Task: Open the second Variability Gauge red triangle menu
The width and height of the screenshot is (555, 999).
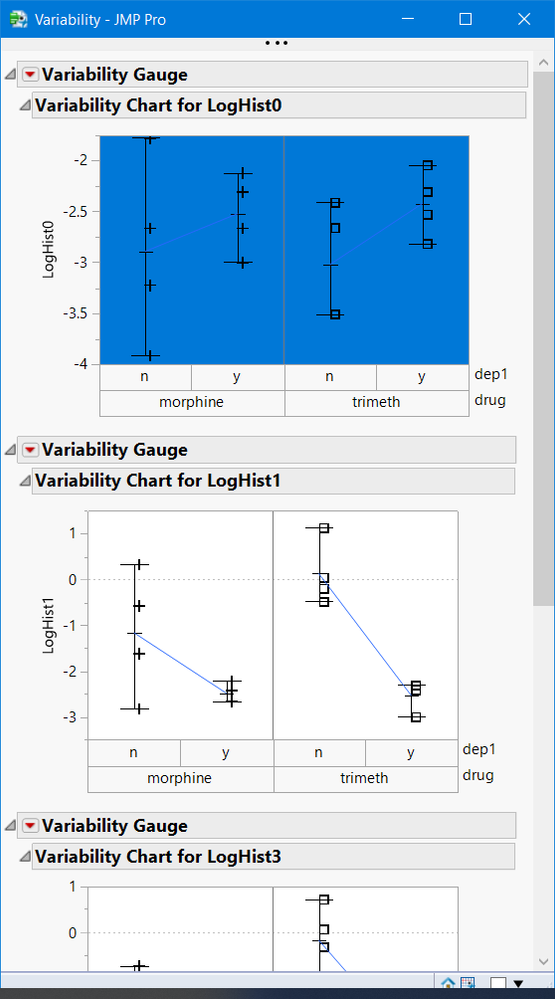Action: [30, 450]
